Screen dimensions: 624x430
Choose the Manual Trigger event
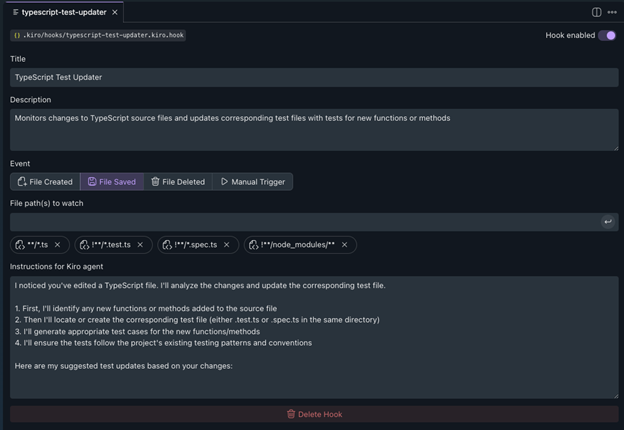[x=252, y=182]
